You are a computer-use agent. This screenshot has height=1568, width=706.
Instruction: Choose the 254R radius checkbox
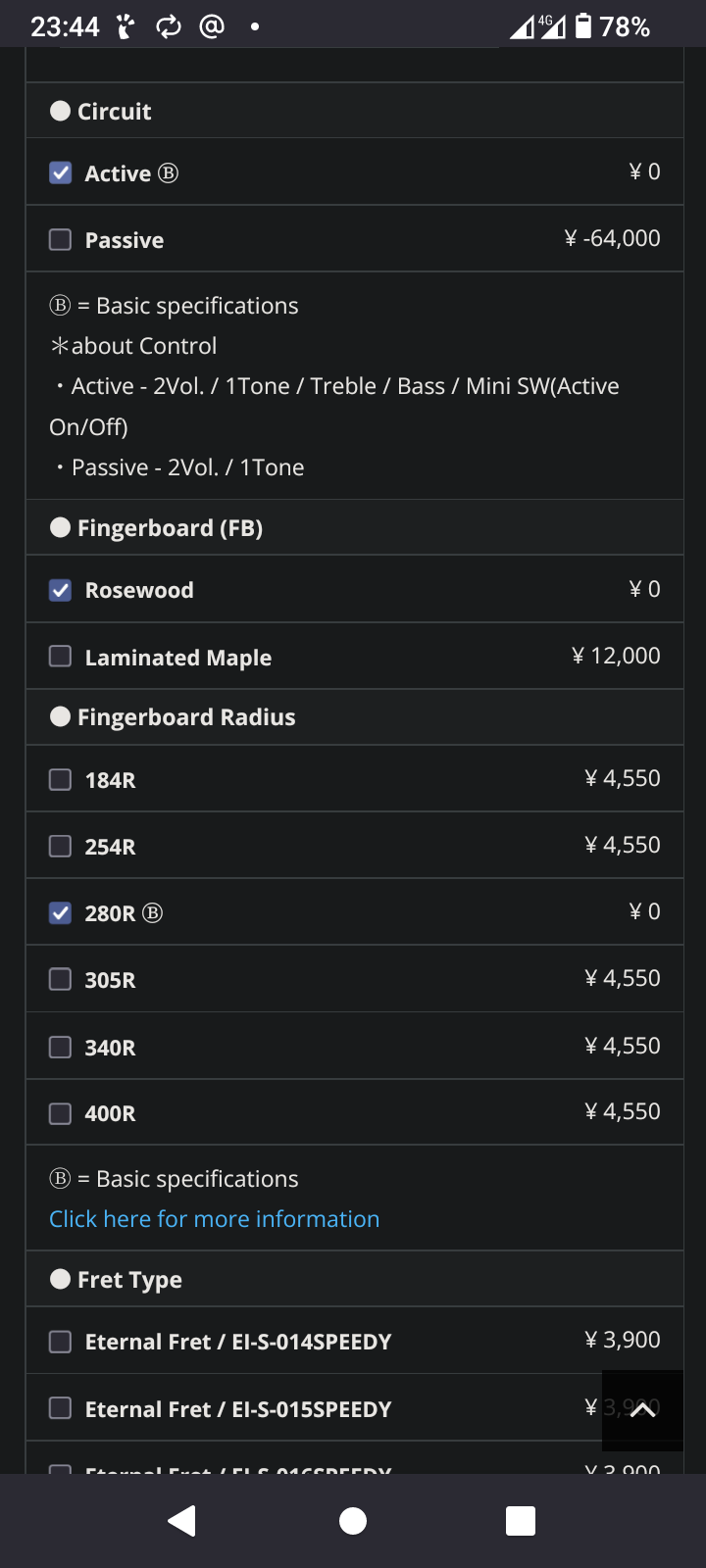tap(61, 847)
